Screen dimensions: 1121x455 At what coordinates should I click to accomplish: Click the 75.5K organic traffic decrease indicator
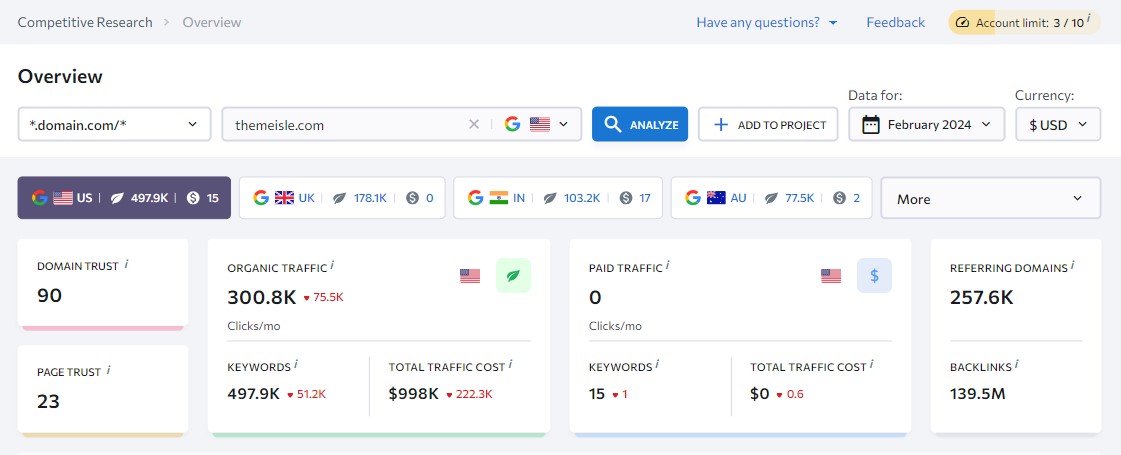tap(323, 297)
